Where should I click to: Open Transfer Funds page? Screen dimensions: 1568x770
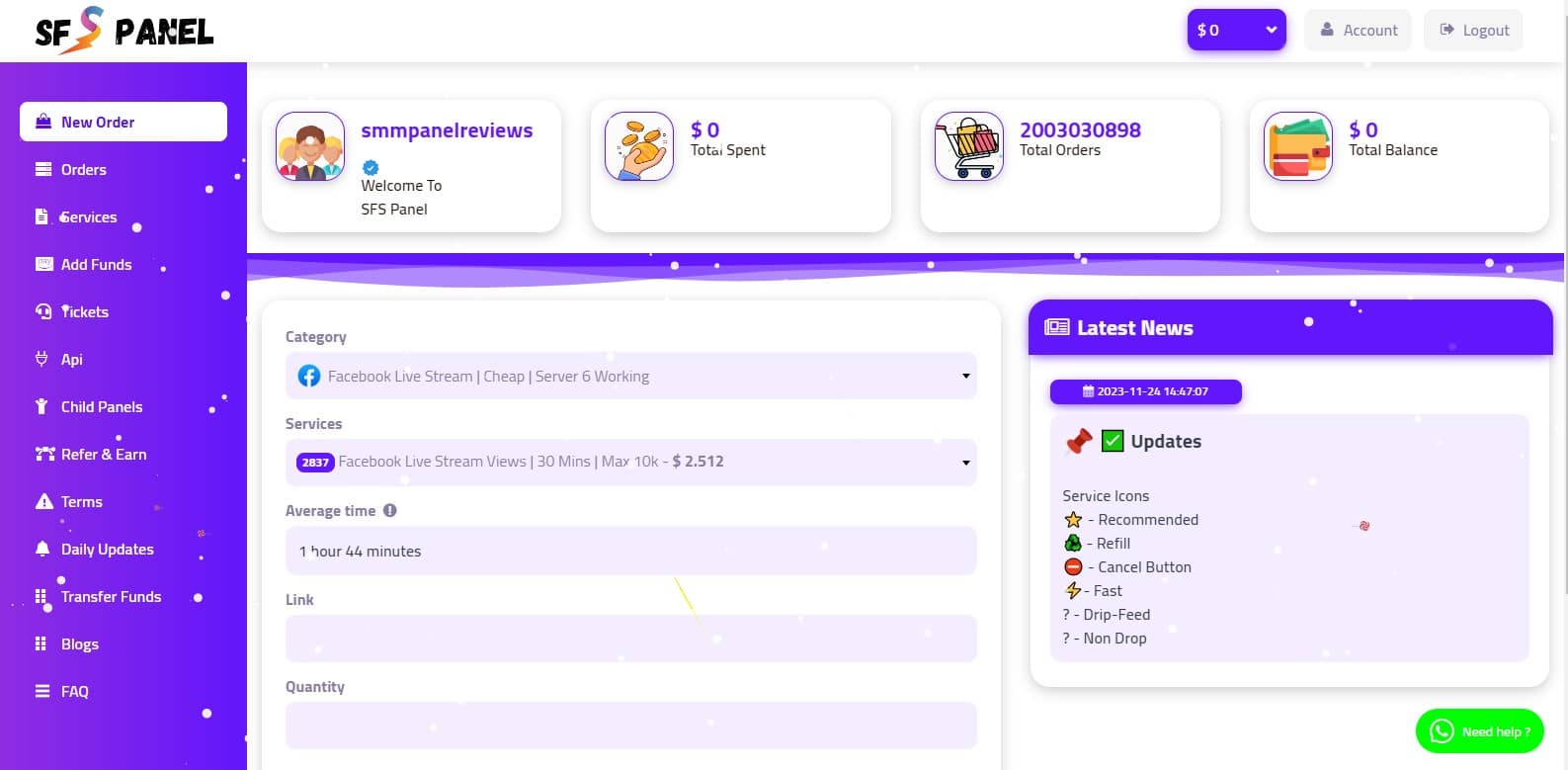tap(111, 597)
